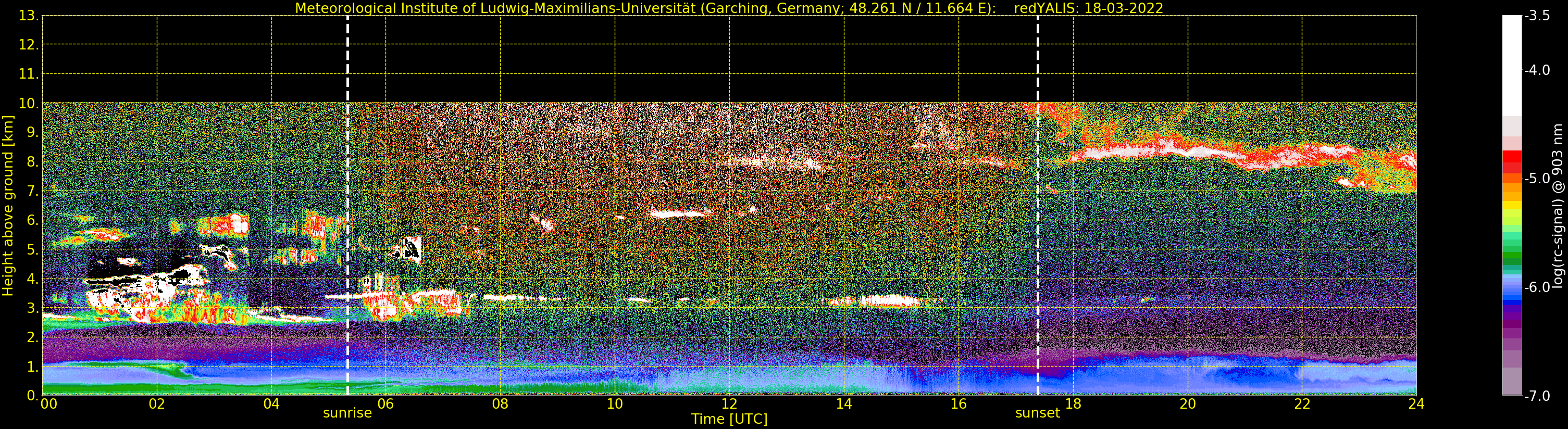Viewport: 1568px width, 429px height.
Task: Click height axis tick "4."
Action: point(32,279)
